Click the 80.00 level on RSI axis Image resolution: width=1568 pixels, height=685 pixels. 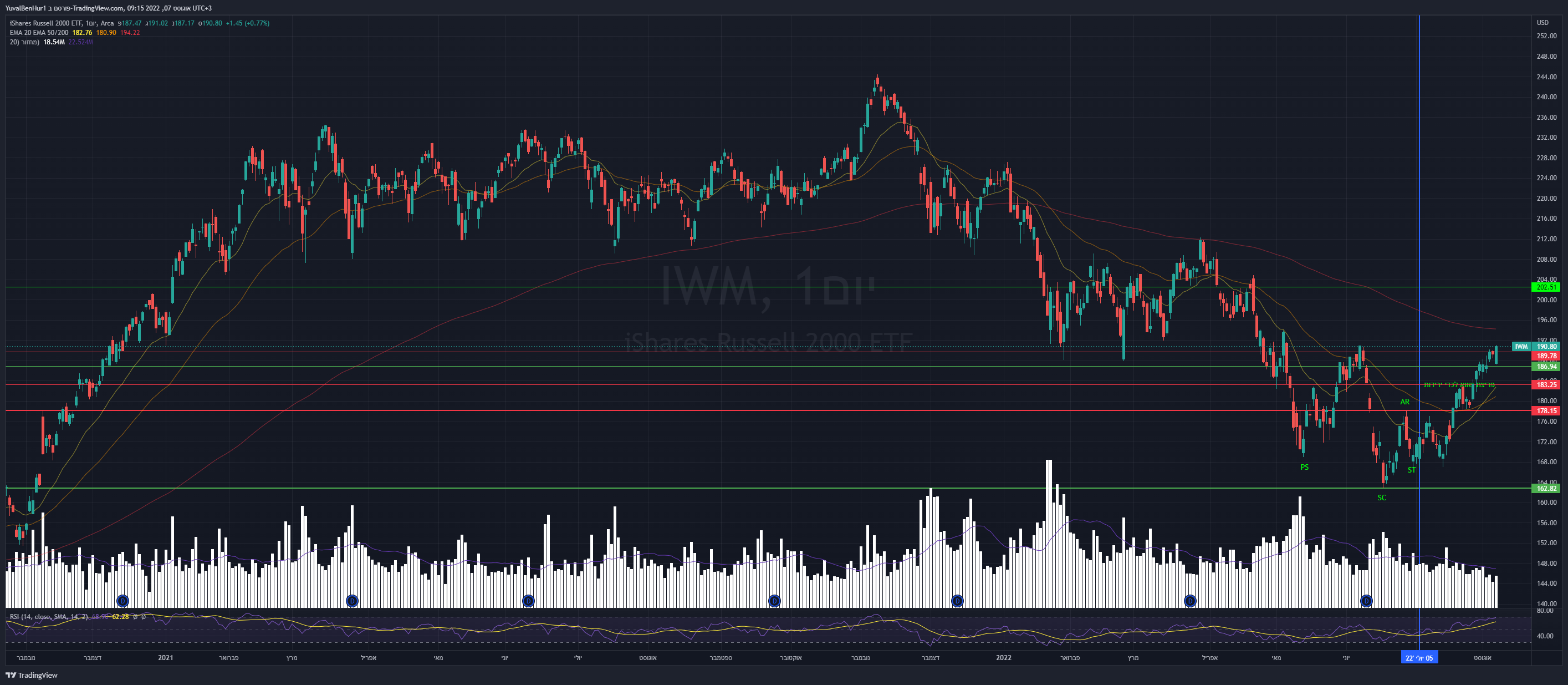pos(1545,611)
